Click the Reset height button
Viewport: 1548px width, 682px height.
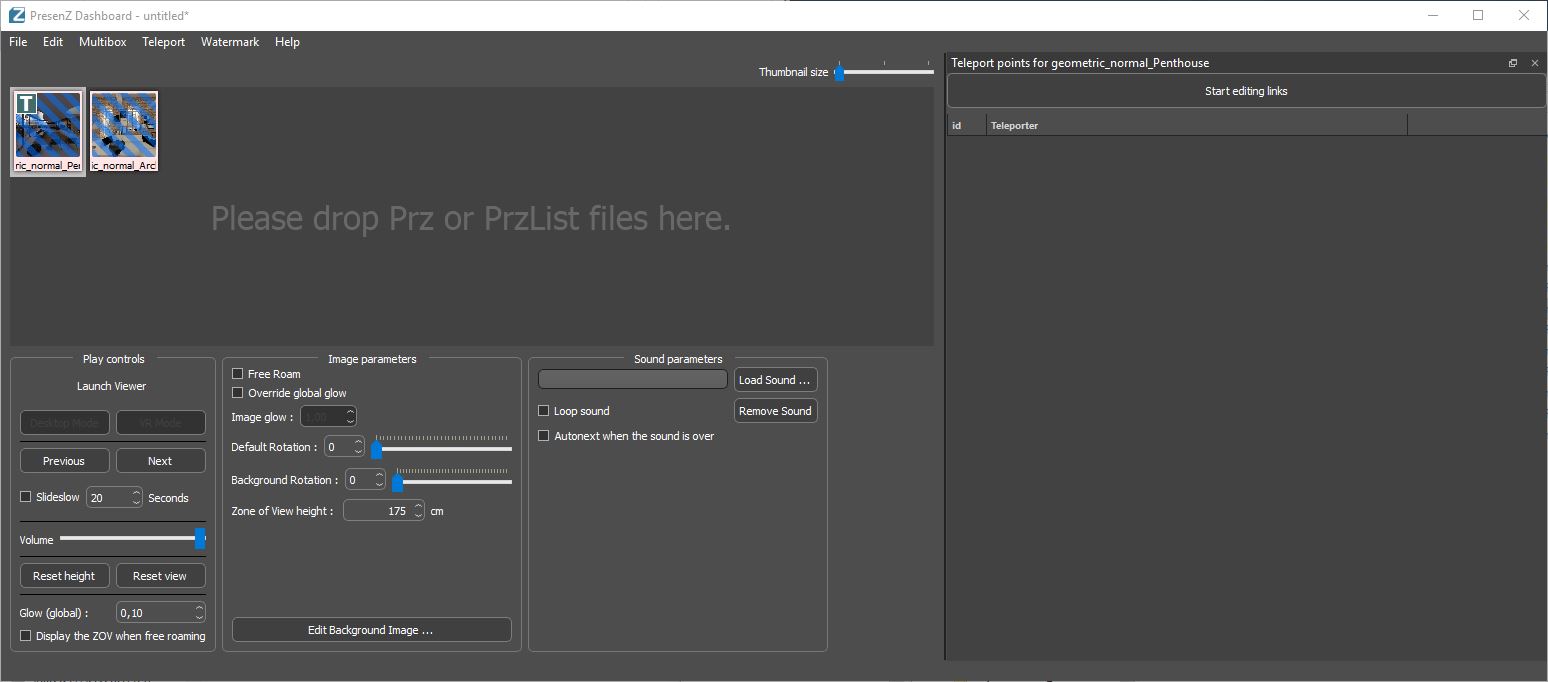tap(65, 576)
